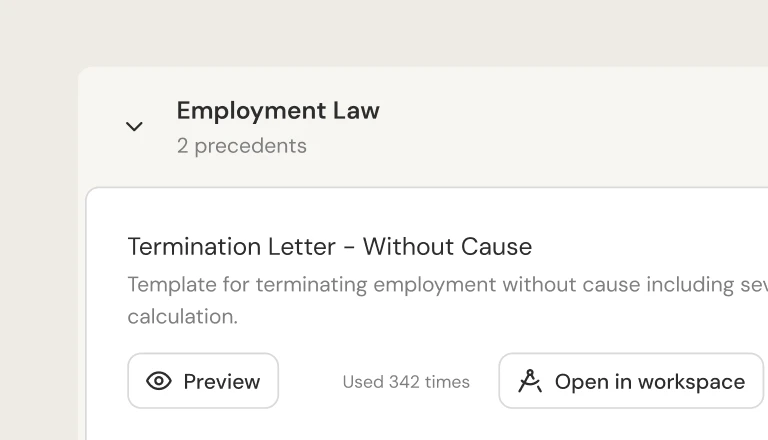Click the word 'Termination' in the card title

(193, 246)
